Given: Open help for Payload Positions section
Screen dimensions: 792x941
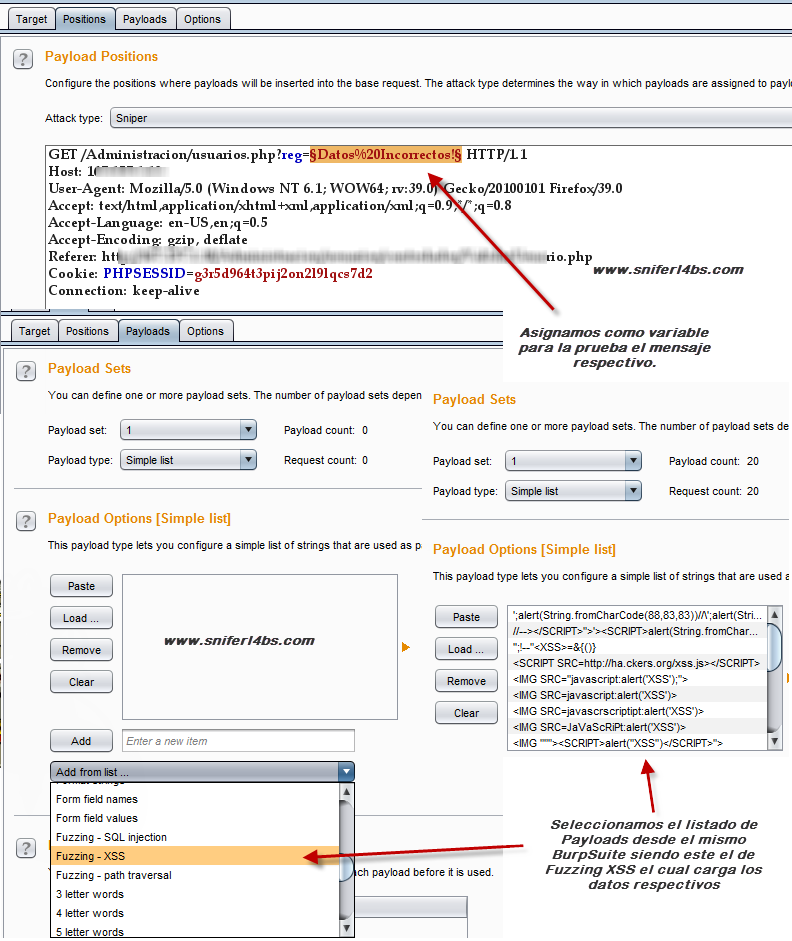Looking at the screenshot, I should coord(23,59).
